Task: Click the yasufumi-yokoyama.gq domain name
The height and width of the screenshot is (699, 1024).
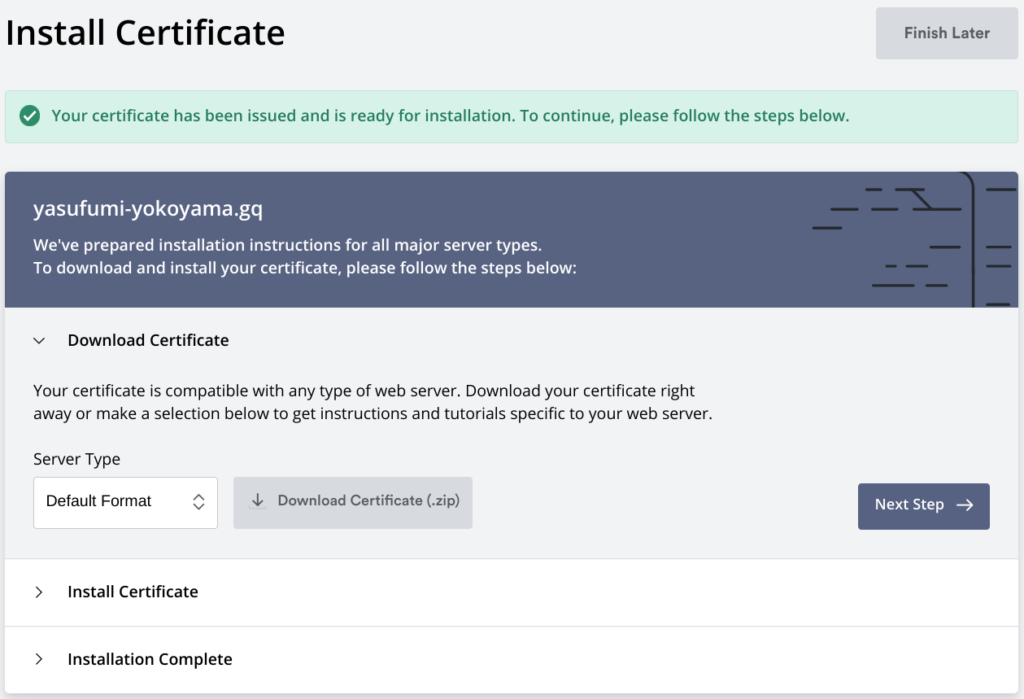Action: point(148,208)
